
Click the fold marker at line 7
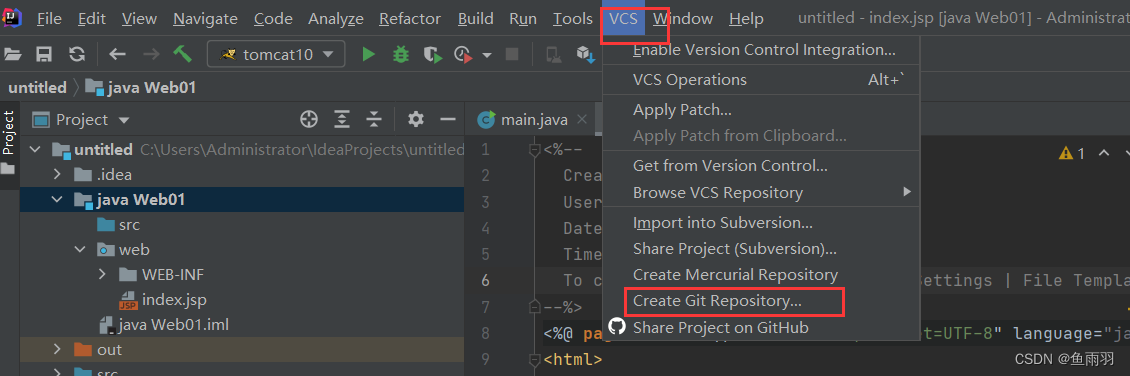pyautogui.click(x=535, y=307)
